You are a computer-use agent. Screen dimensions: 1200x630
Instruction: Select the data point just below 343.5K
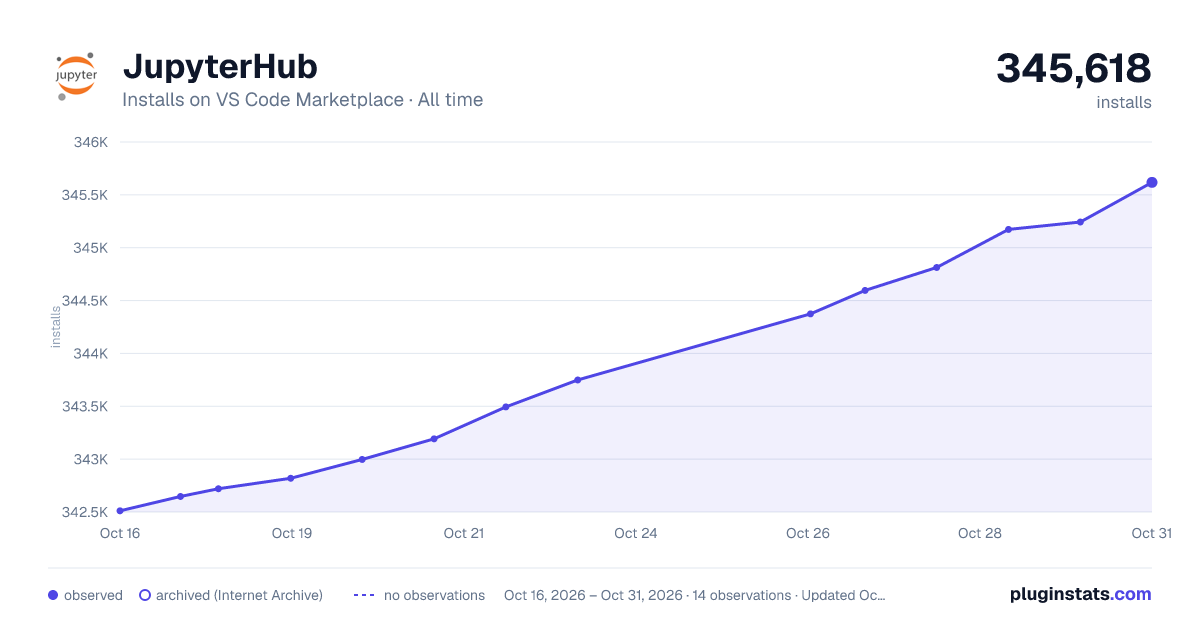coord(506,407)
